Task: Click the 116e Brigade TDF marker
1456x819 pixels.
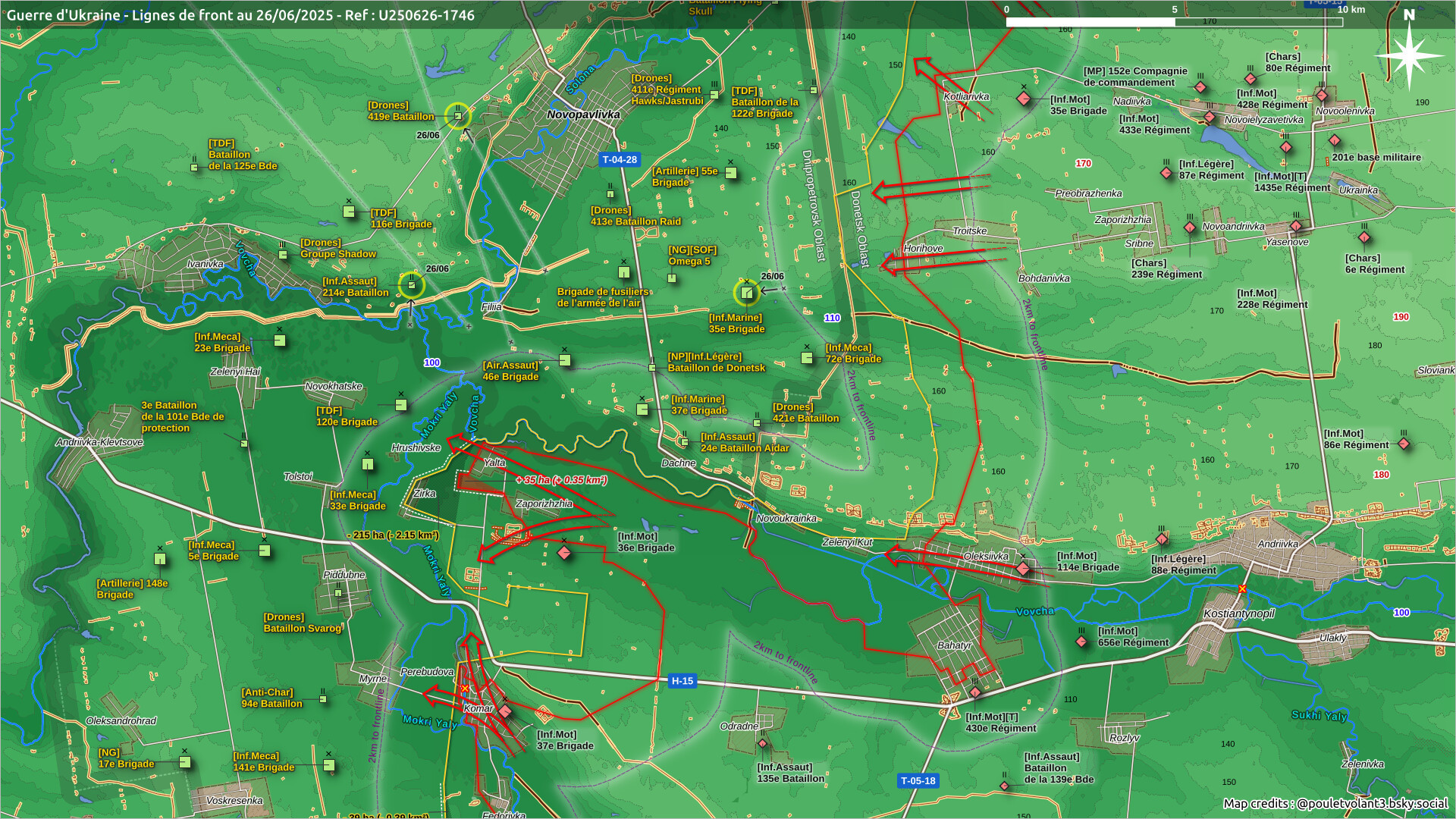Action: (349, 212)
